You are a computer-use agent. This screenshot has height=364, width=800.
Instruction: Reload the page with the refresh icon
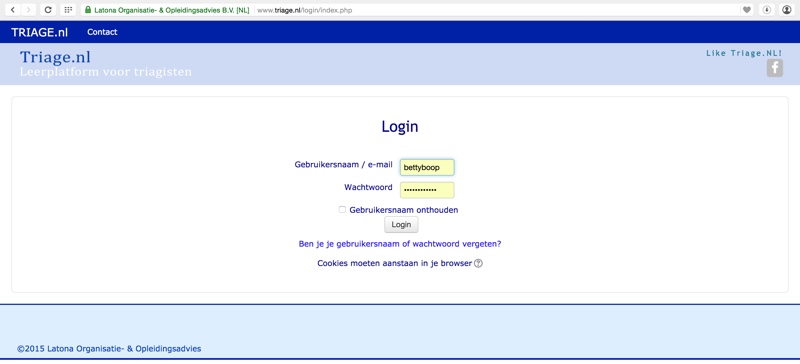pyautogui.click(x=48, y=10)
